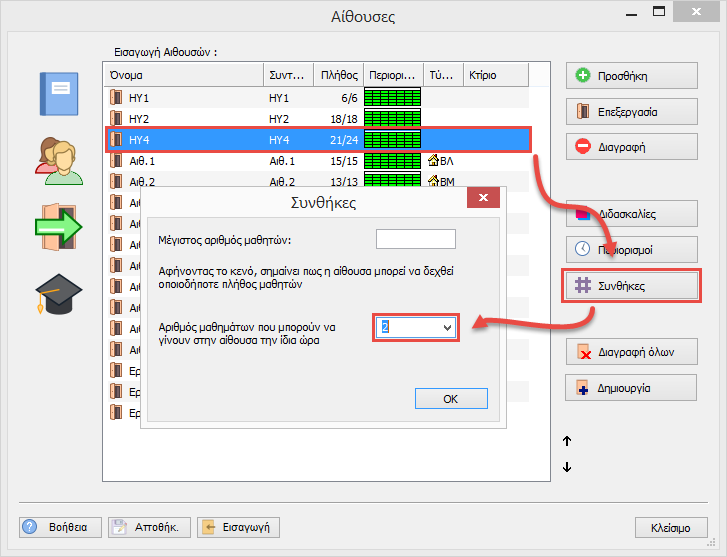
Task: Open Επεξεργασία to edit the room
Action: pyautogui.click(x=631, y=111)
